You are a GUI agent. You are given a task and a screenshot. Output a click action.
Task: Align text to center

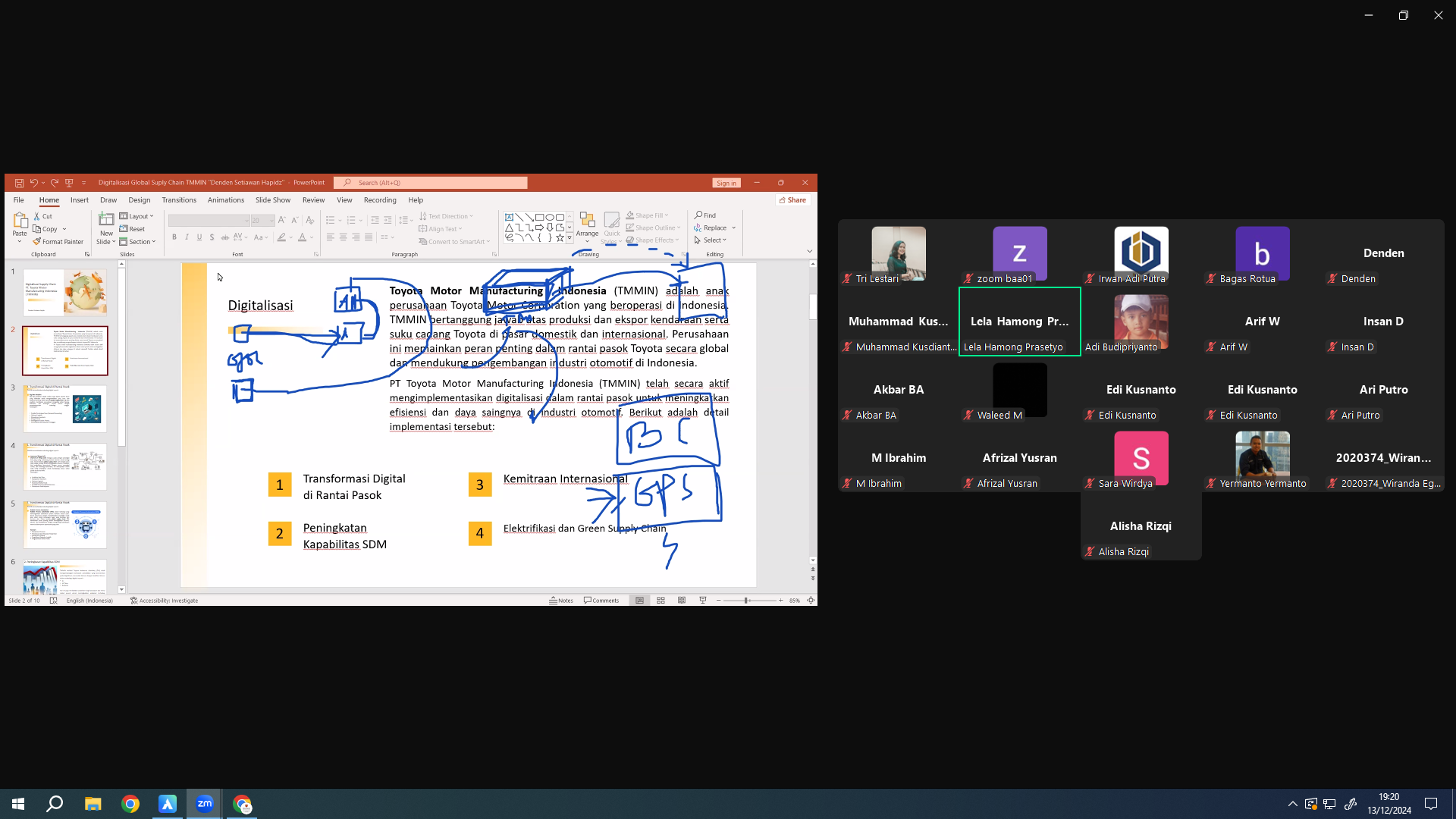(343, 237)
